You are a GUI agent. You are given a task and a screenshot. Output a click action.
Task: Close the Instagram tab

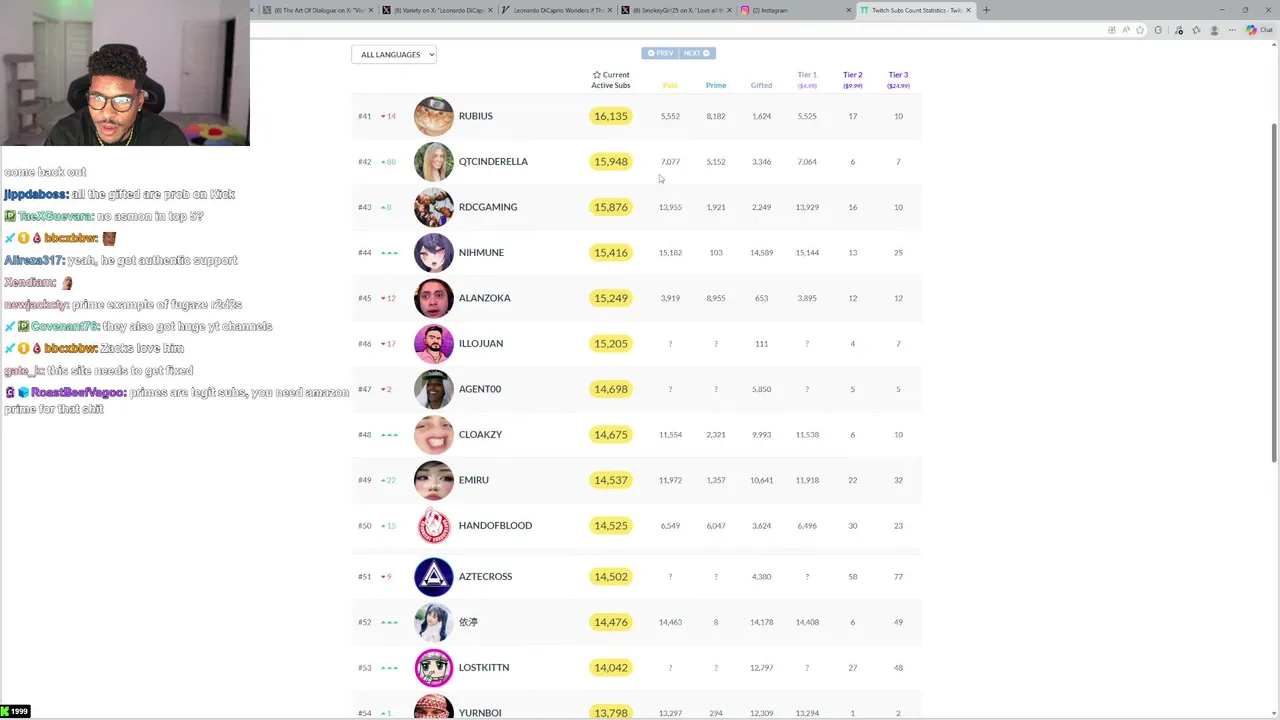(x=849, y=10)
